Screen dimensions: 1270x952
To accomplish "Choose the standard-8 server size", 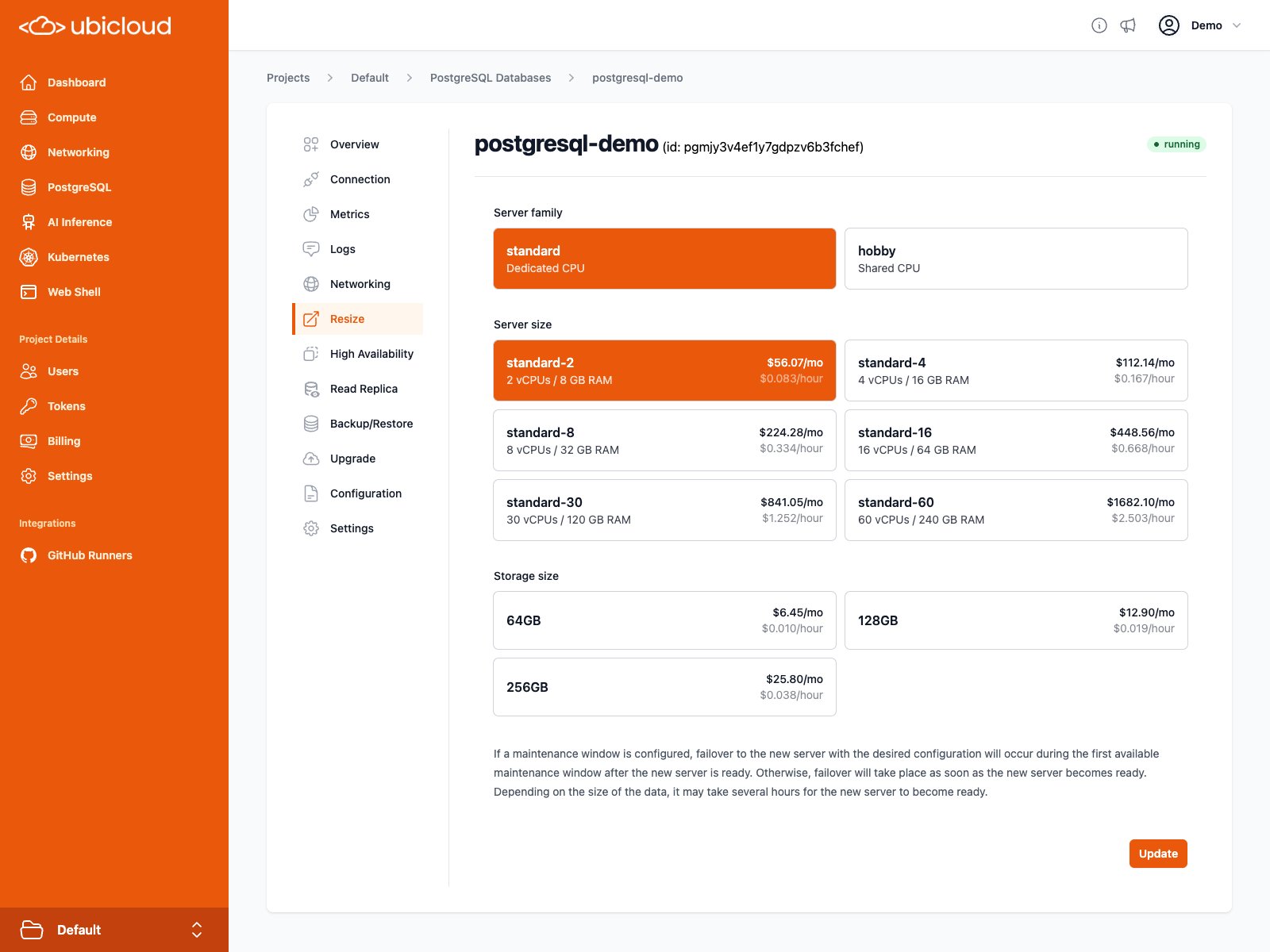I will click(x=664, y=440).
